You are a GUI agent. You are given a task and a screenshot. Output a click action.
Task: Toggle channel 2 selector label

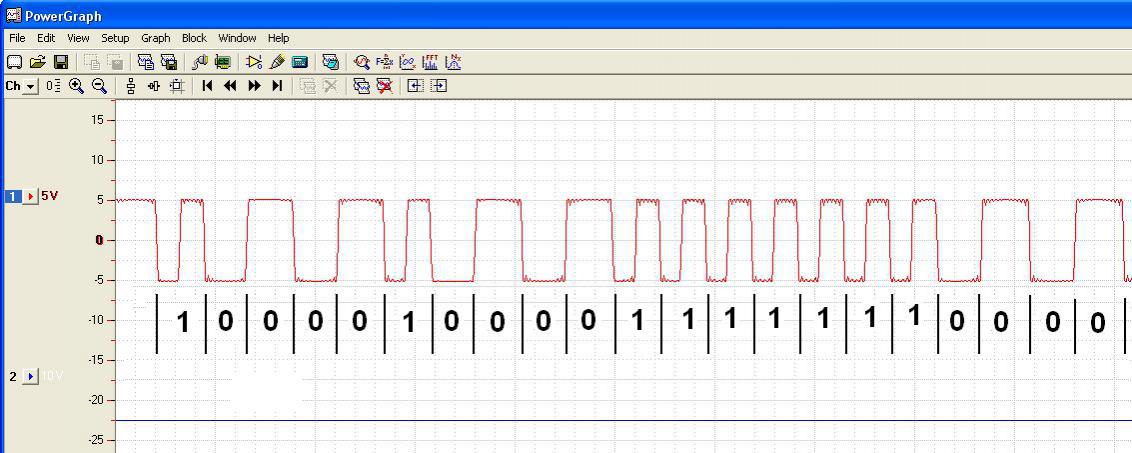(13, 376)
